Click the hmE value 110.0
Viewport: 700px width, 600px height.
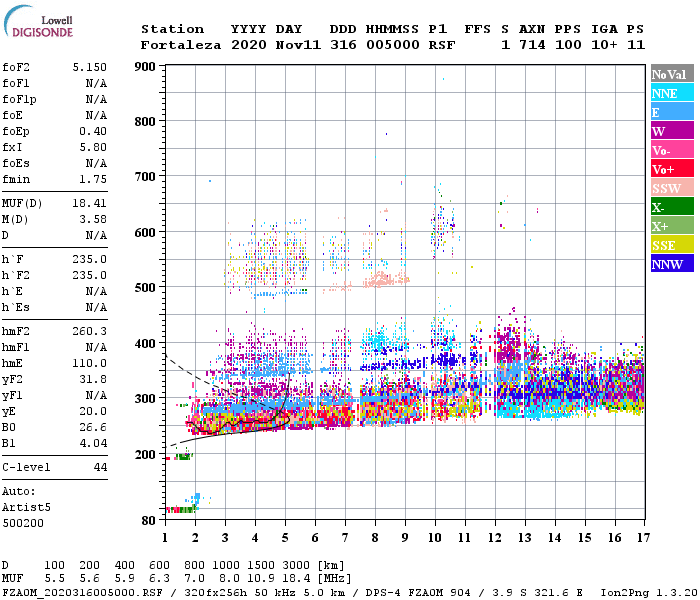(x=90, y=363)
